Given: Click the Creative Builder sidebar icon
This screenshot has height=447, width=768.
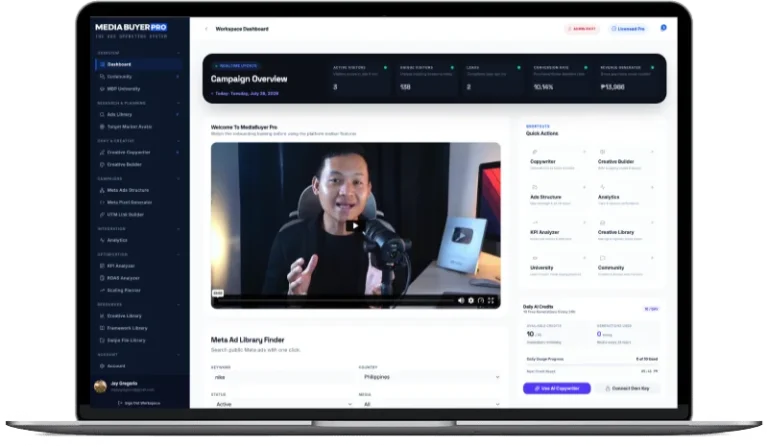Looking at the screenshot, I should coord(102,165).
